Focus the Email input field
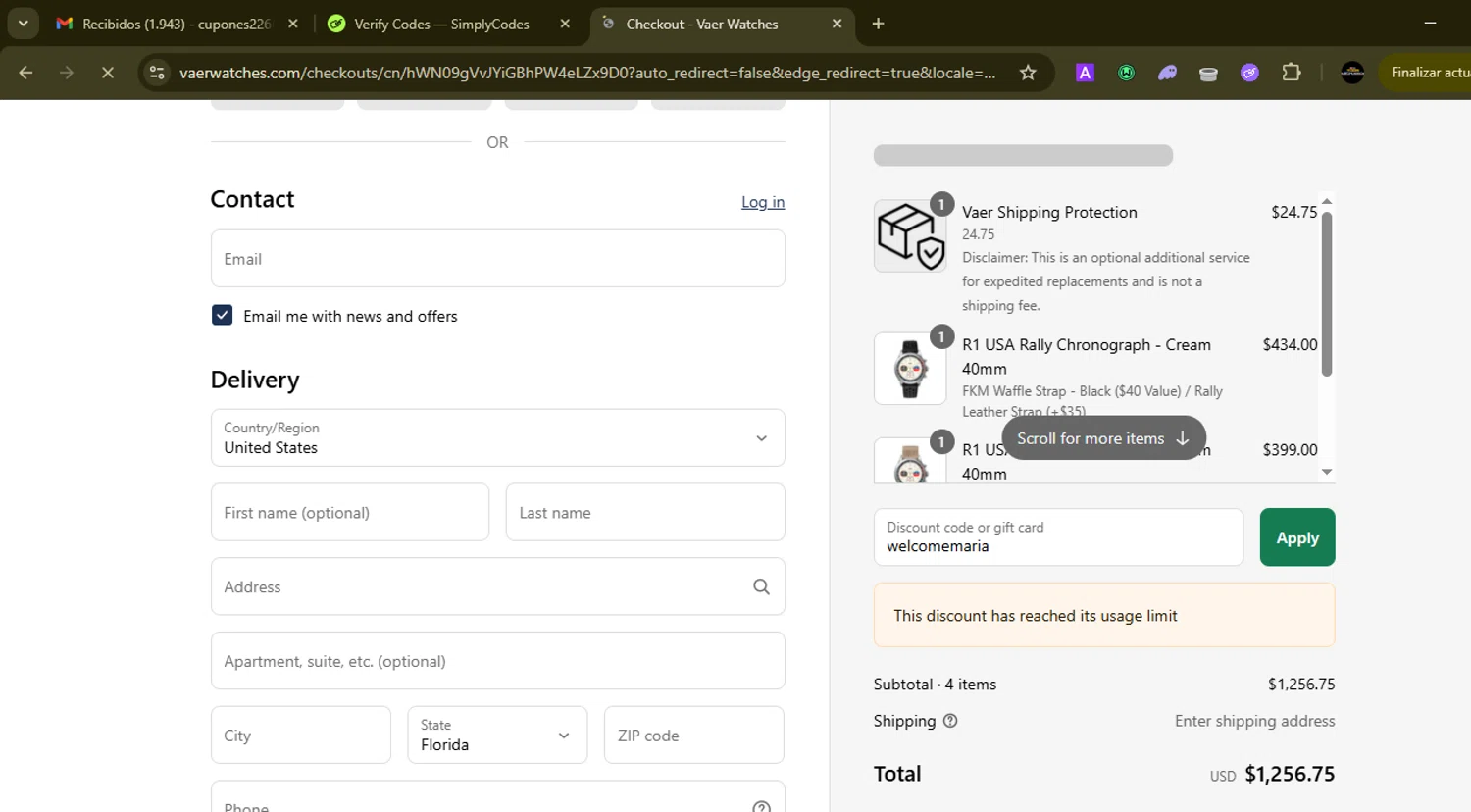This screenshot has height=812, width=1471. (498, 259)
